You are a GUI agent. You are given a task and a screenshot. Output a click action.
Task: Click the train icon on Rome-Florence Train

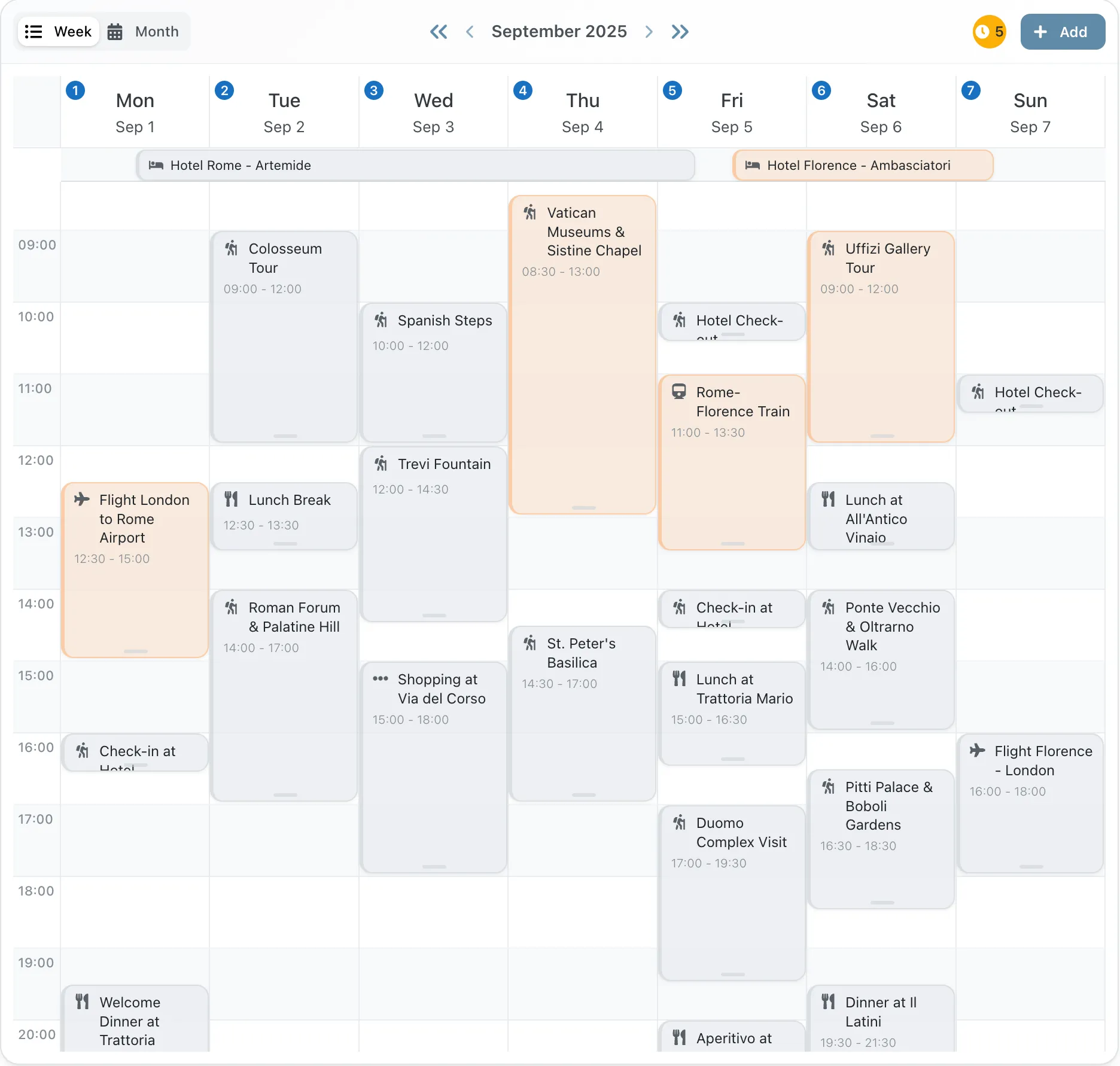(x=679, y=392)
